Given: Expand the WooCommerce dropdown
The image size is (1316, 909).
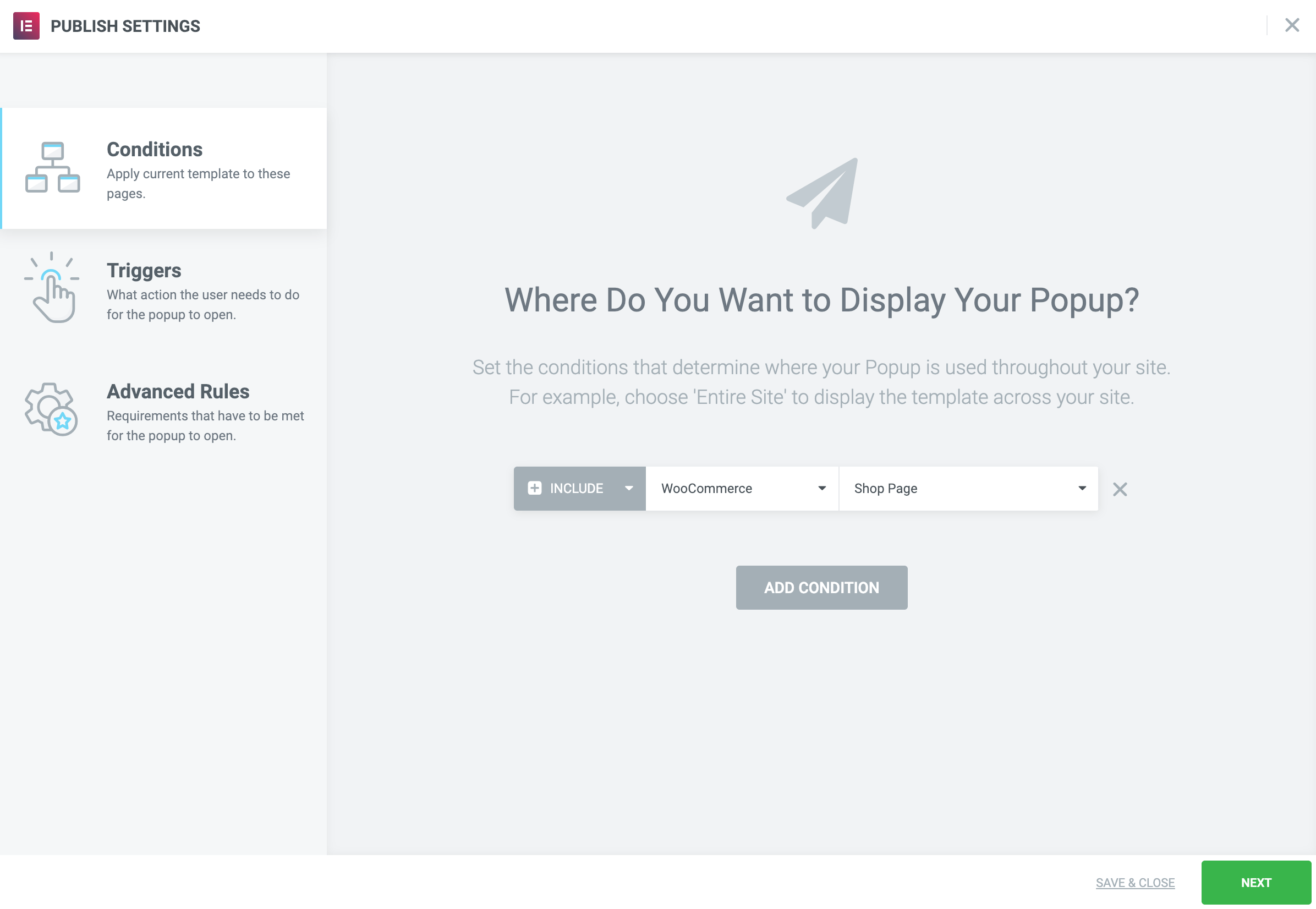Looking at the screenshot, I should pyautogui.click(x=821, y=489).
